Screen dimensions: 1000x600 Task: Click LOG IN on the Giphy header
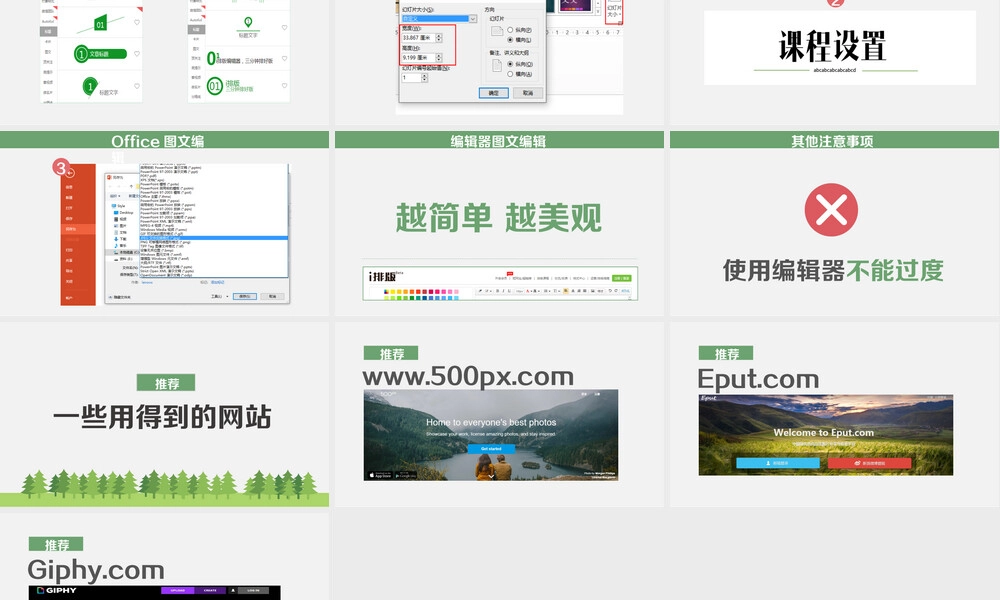tap(253, 590)
